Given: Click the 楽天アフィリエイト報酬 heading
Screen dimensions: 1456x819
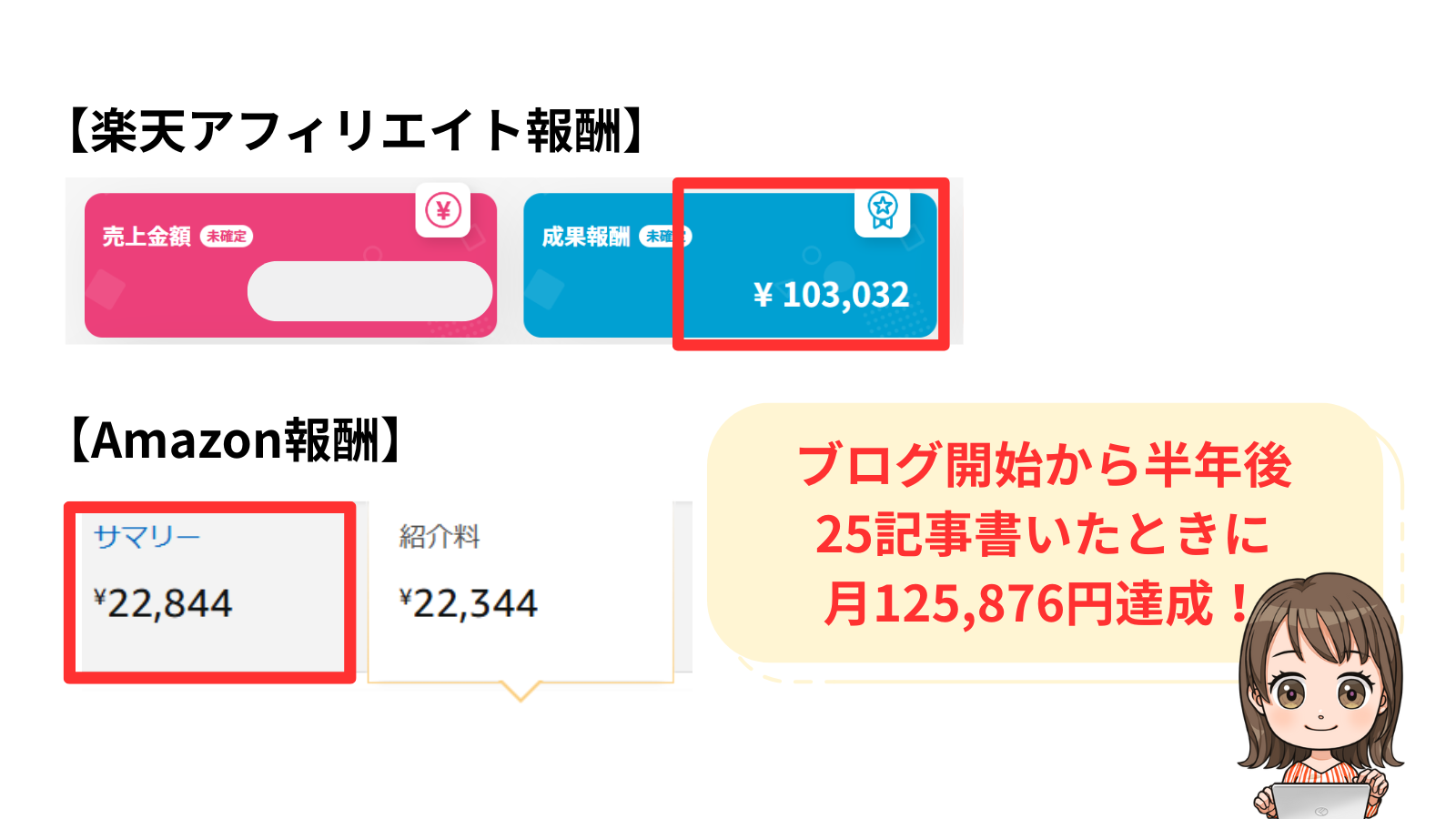Looking at the screenshot, I should (356, 131).
